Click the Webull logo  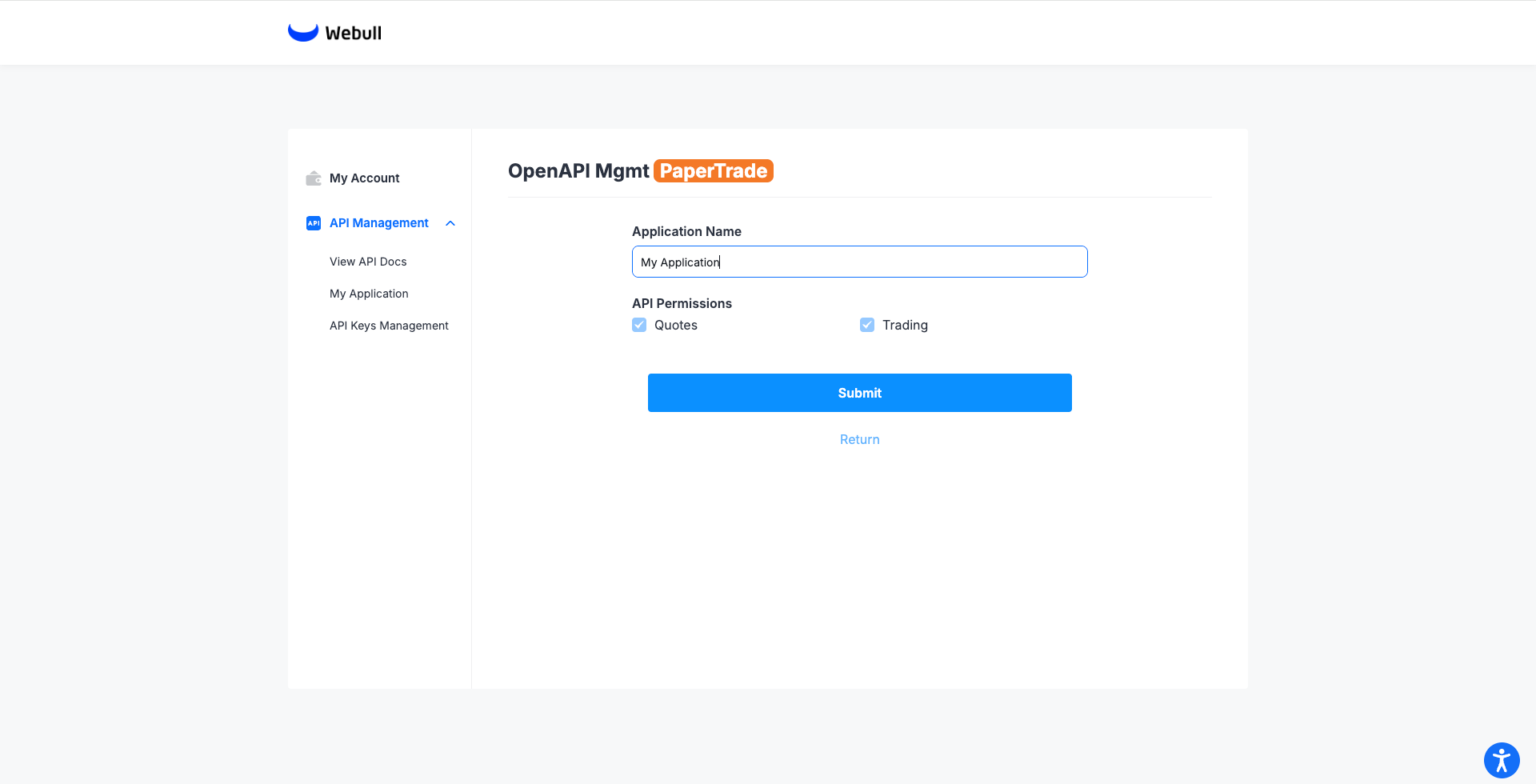coord(334,33)
